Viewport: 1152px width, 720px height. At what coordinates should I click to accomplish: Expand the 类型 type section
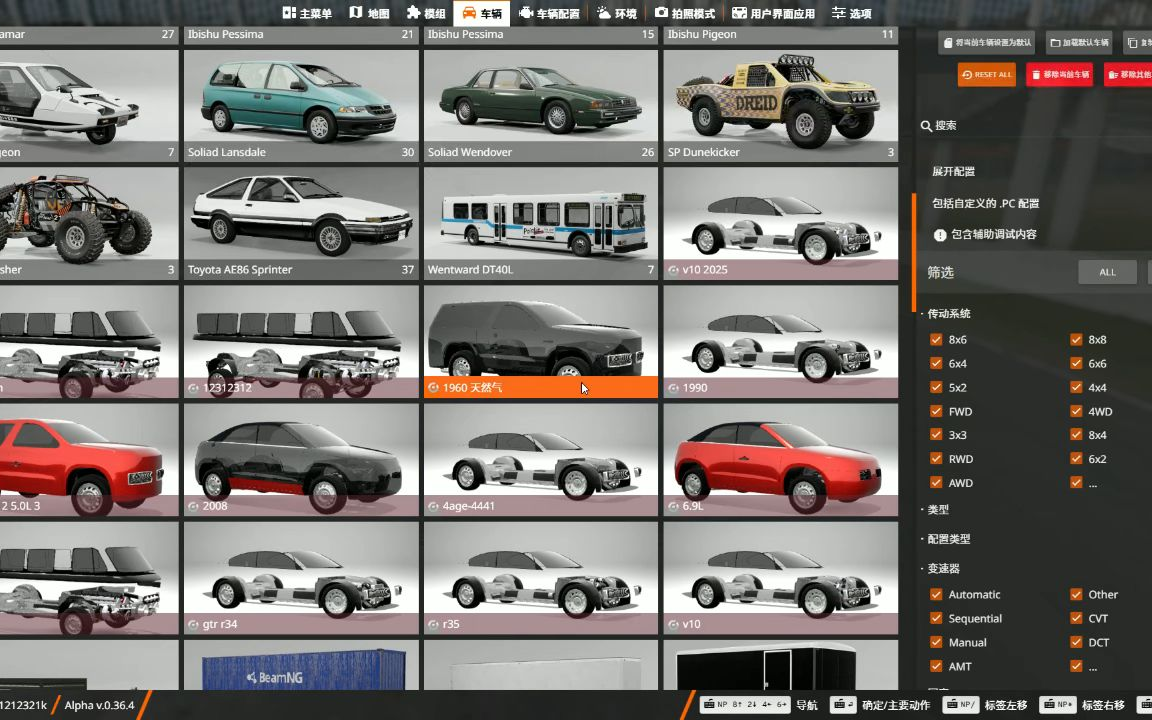pyautogui.click(x=937, y=509)
